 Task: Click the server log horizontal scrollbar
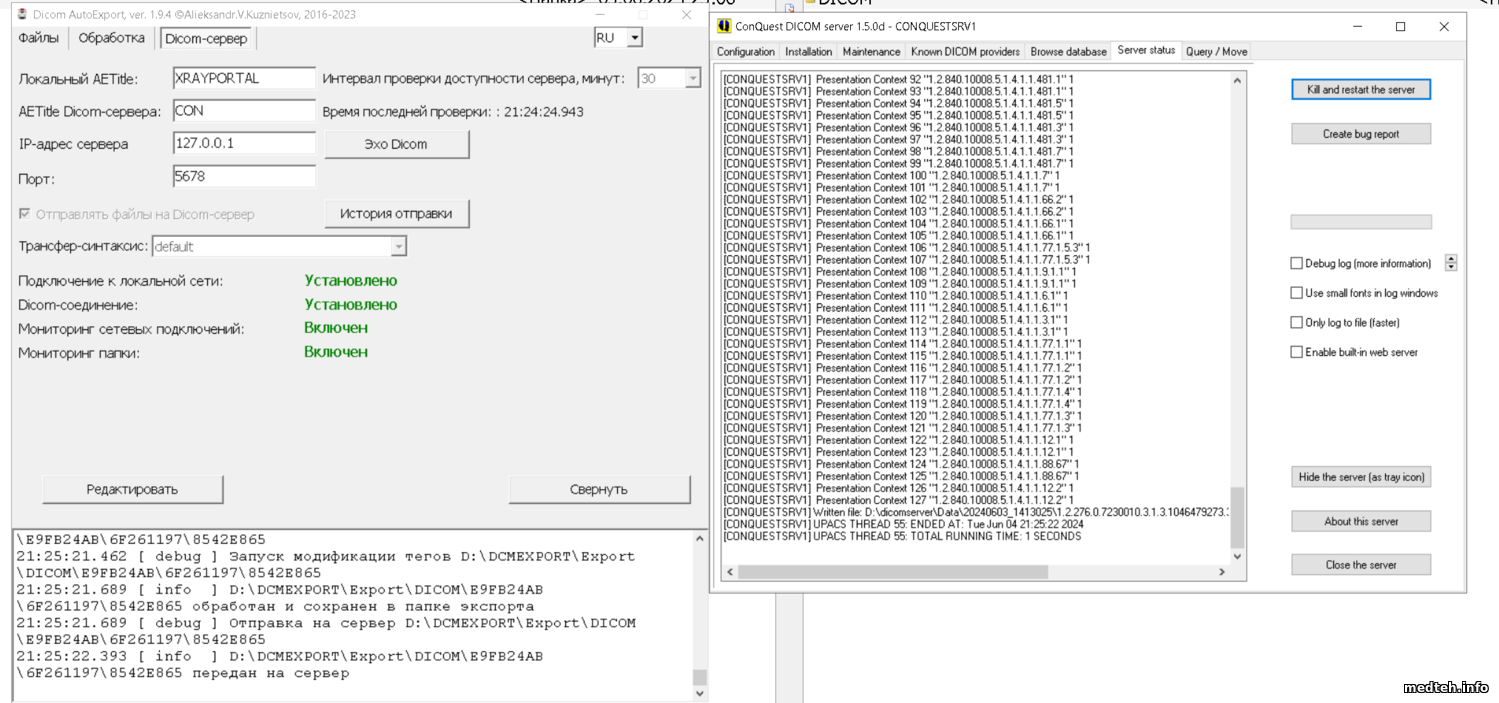point(892,572)
